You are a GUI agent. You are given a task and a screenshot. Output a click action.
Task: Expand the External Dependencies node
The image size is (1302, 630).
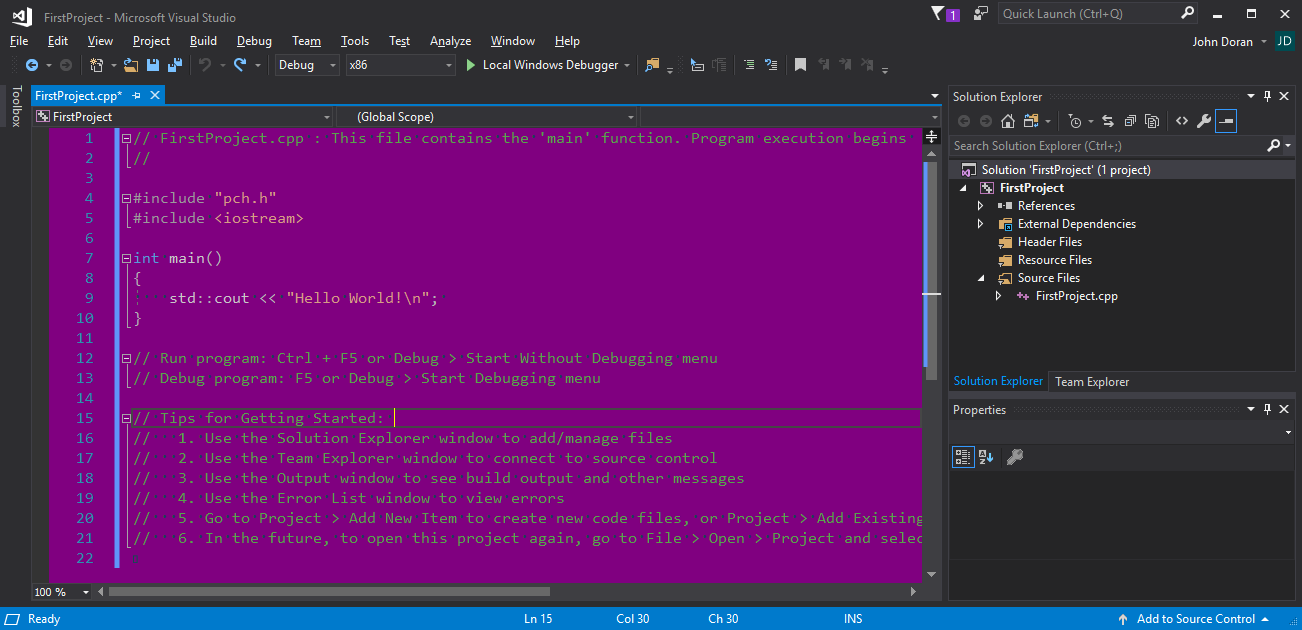click(981, 224)
